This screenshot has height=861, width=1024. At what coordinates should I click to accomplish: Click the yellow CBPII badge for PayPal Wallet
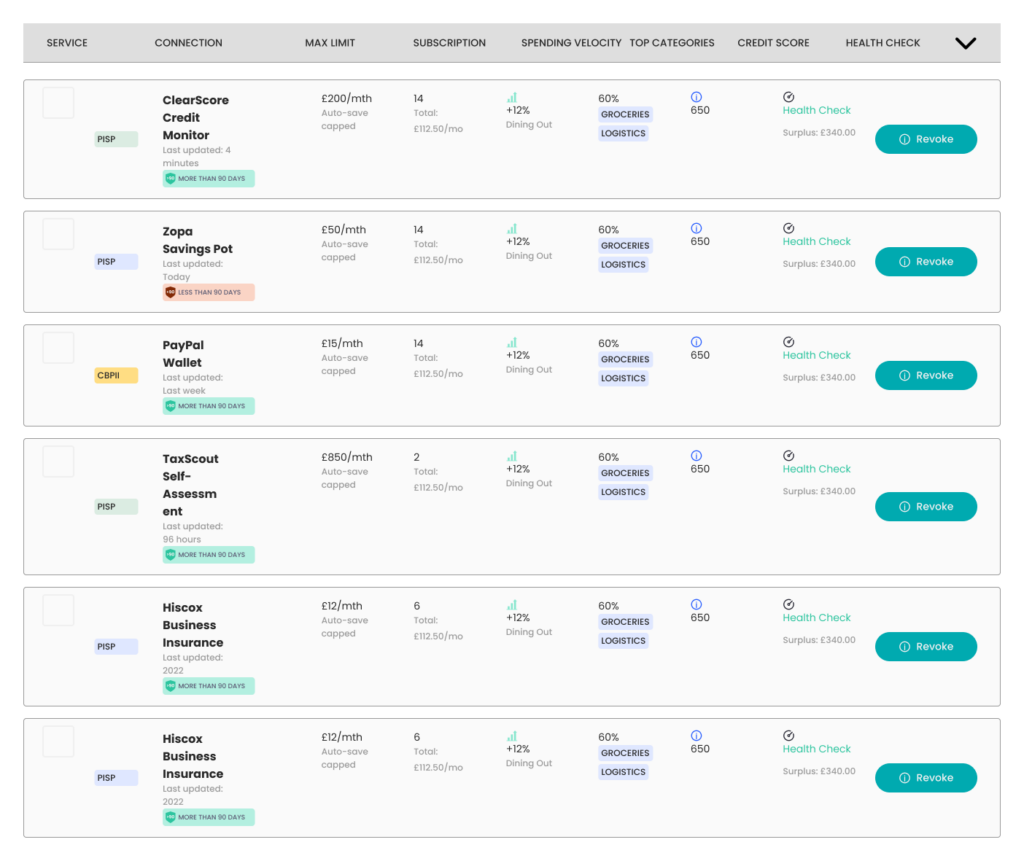click(x=116, y=375)
